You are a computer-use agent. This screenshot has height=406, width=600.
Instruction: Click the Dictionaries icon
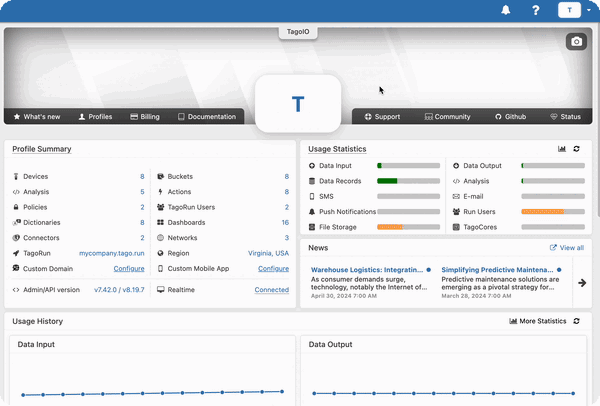16,222
